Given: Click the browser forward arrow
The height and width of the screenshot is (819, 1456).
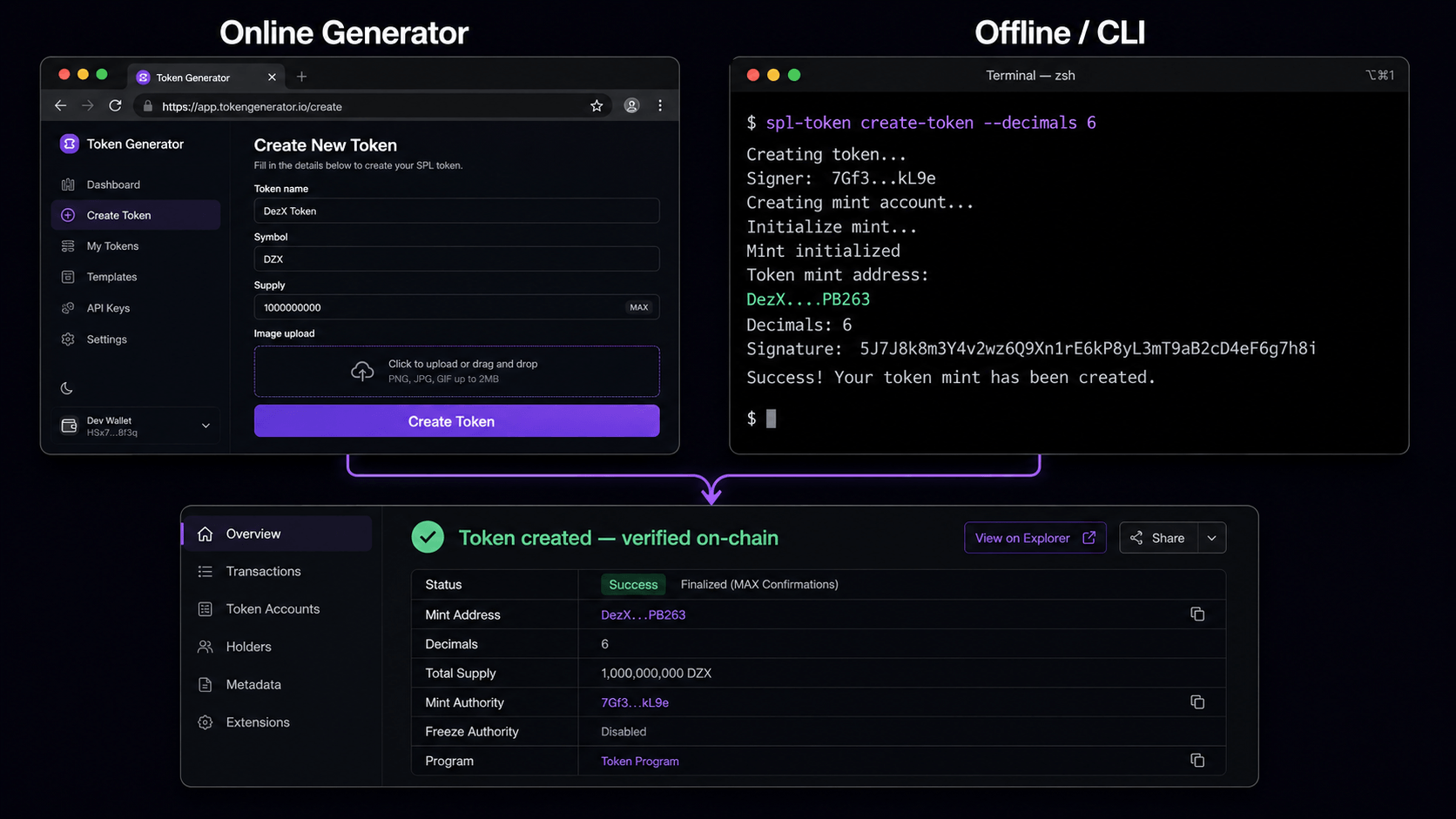Looking at the screenshot, I should (x=87, y=105).
